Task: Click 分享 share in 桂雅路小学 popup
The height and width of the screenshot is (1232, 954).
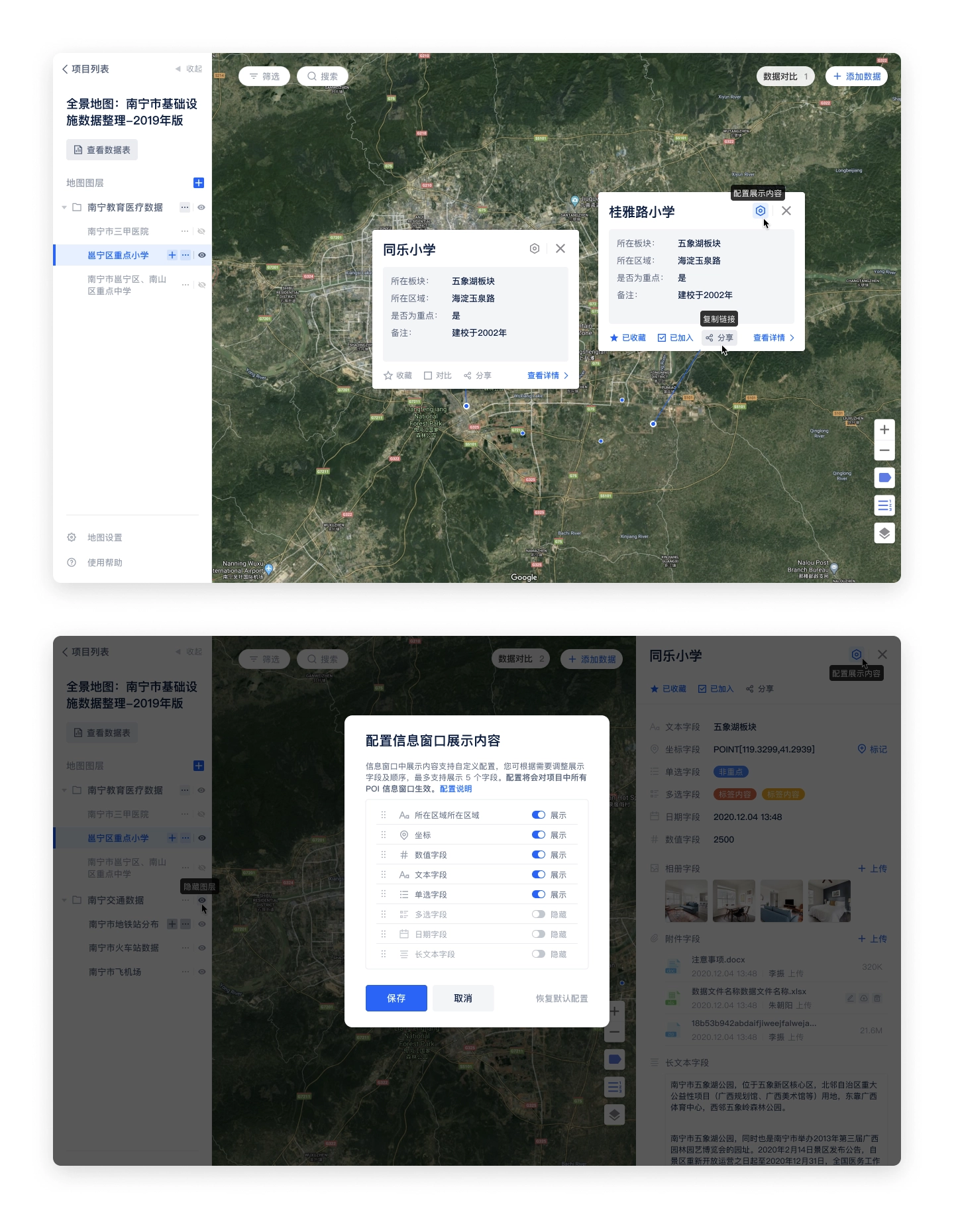Action: tap(719, 338)
